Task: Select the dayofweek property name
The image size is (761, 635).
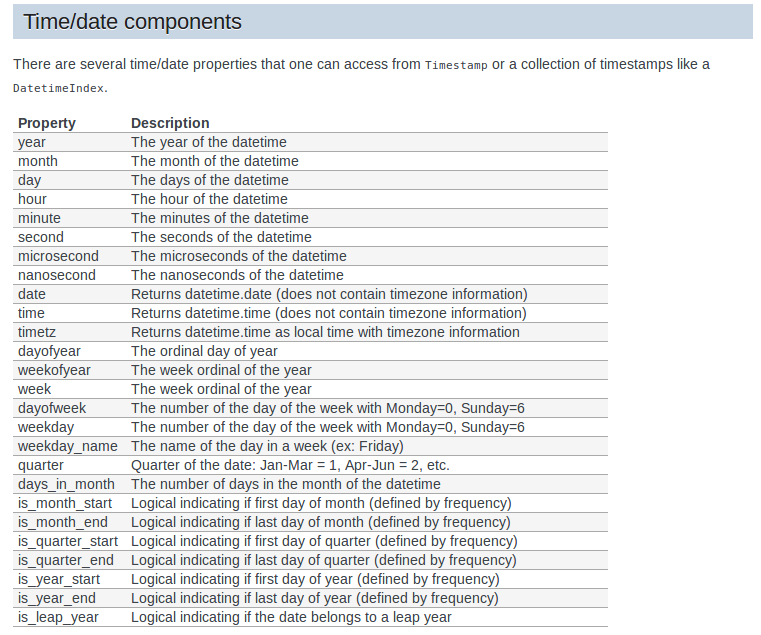Action: (x=51, y=408)
